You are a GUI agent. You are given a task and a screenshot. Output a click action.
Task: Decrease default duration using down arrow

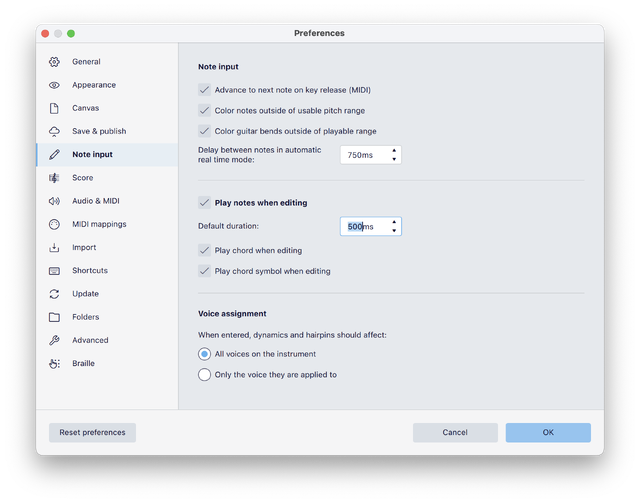pyautogui.click(x=394, y=231)
